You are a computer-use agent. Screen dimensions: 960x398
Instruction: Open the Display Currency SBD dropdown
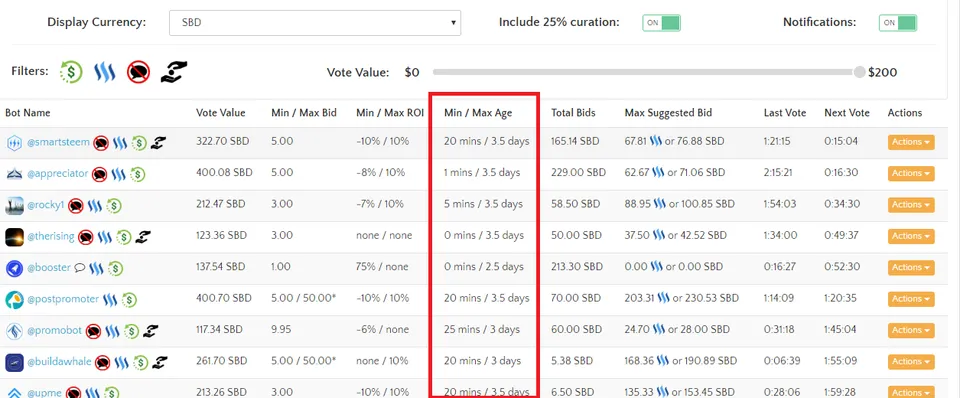(x=315, y=23)
